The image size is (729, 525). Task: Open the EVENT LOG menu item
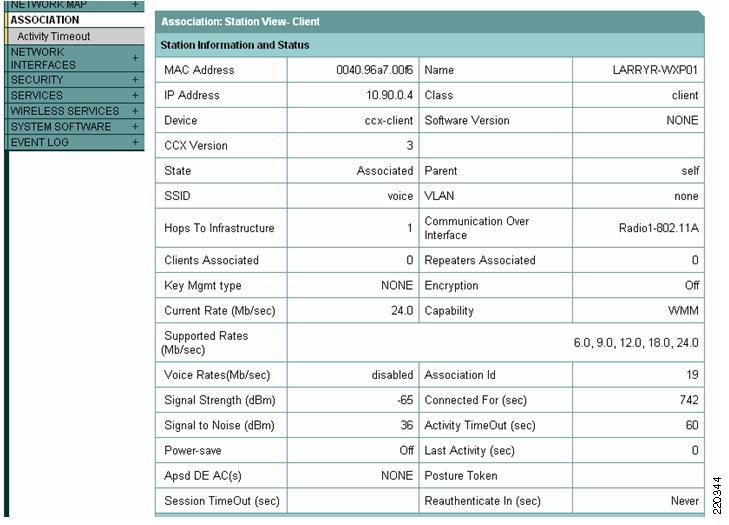(x=40, y=142)
